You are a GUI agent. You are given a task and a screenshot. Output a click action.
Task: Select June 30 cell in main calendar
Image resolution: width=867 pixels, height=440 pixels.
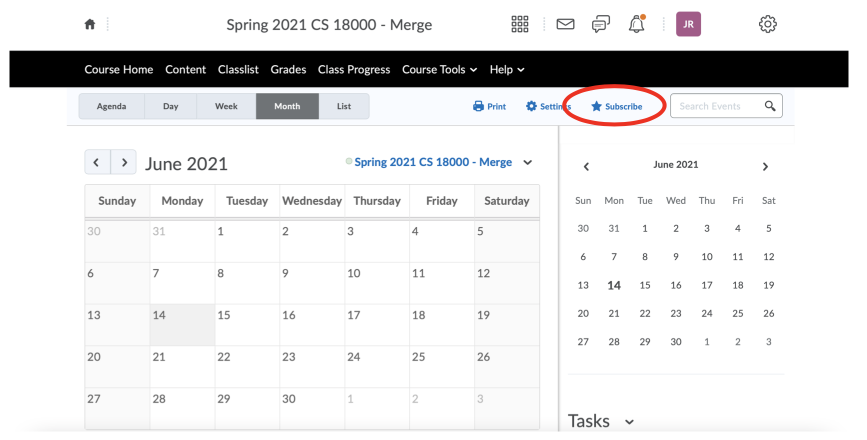(x=312, y=408)
